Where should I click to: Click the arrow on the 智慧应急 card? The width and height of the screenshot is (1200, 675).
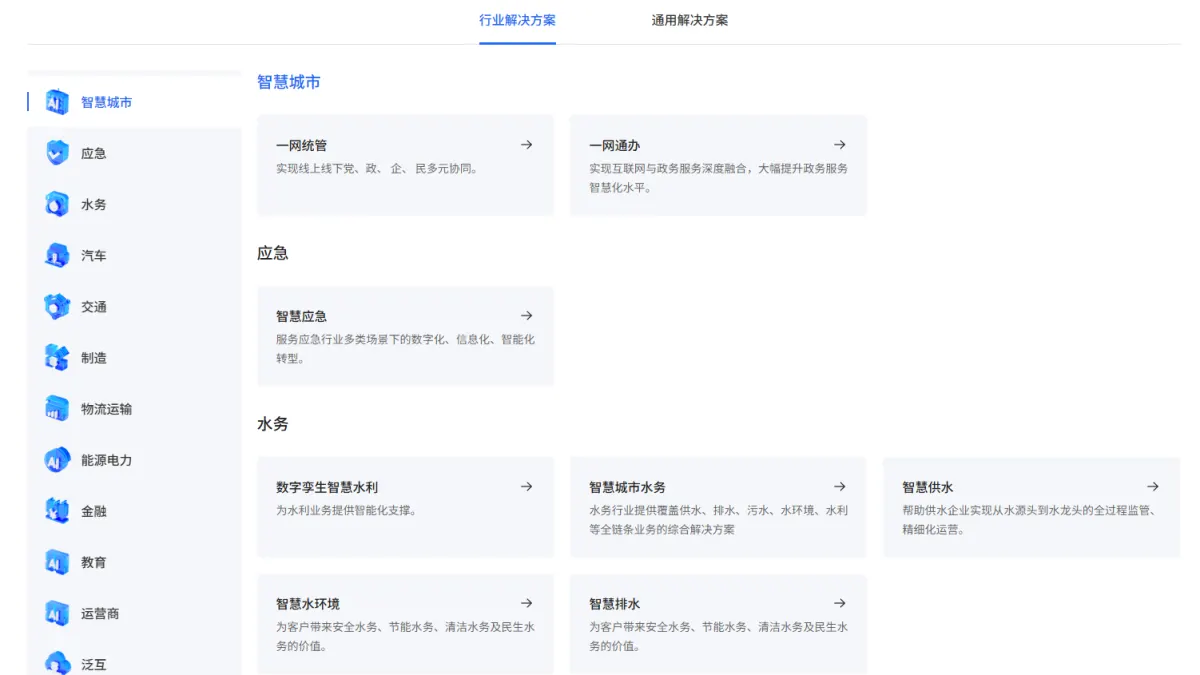[527, 316]
